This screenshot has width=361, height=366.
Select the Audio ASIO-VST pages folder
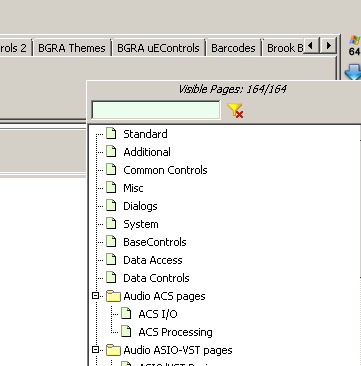pyautogui.click(x=178, y=350)
